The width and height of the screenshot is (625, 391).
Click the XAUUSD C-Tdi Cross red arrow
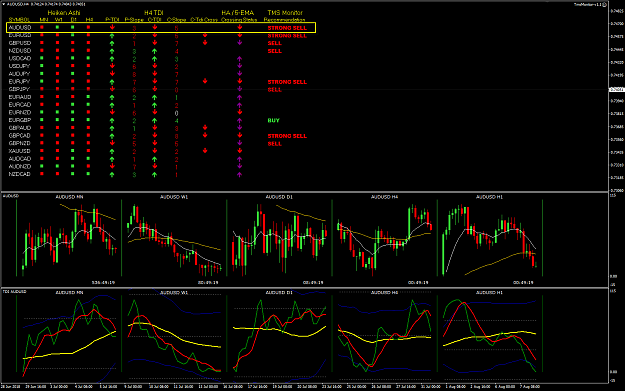pyautogui.click(x=205, y=151)
